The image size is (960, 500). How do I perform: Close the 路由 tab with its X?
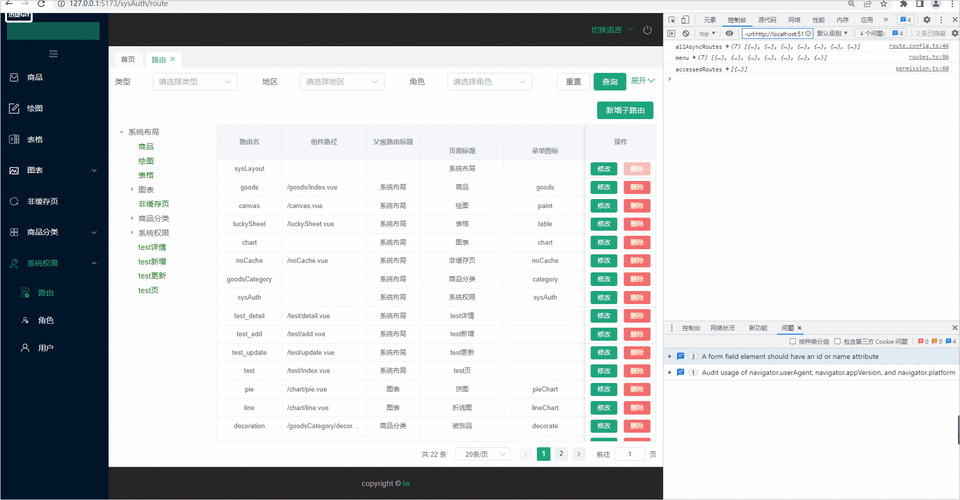tap(173, 59)
